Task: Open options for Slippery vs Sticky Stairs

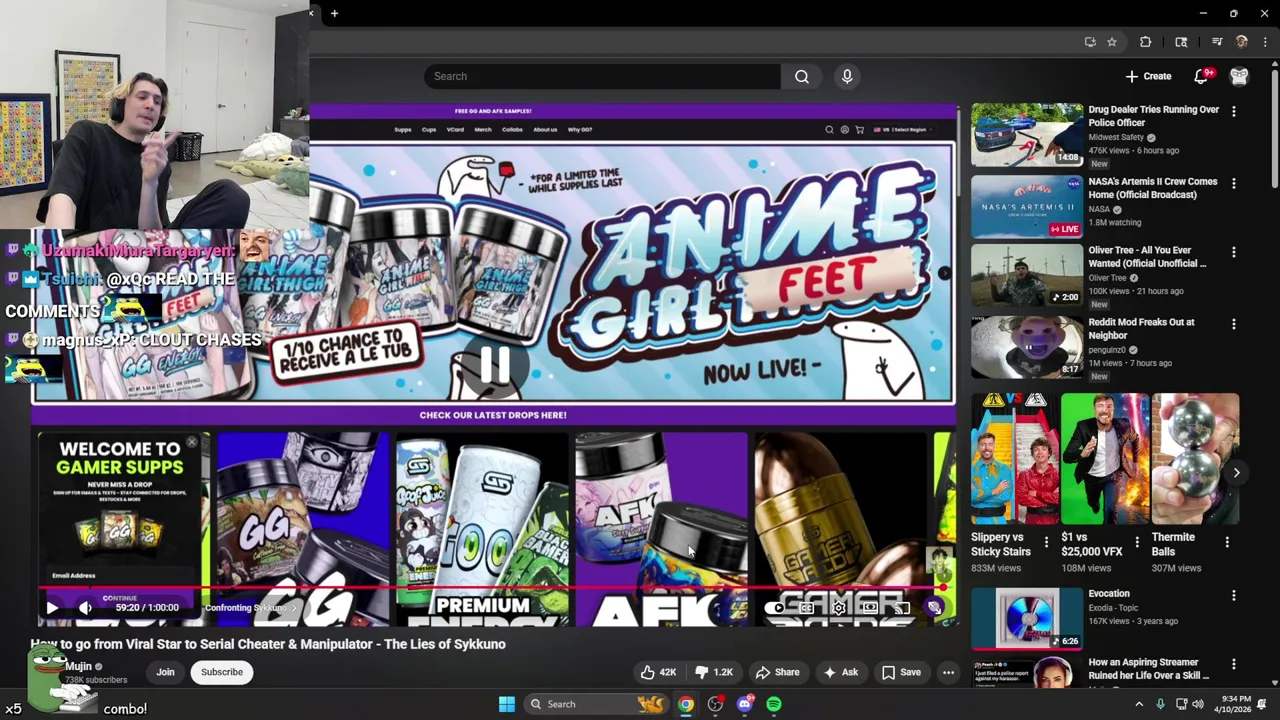Action: point(1046,541)
